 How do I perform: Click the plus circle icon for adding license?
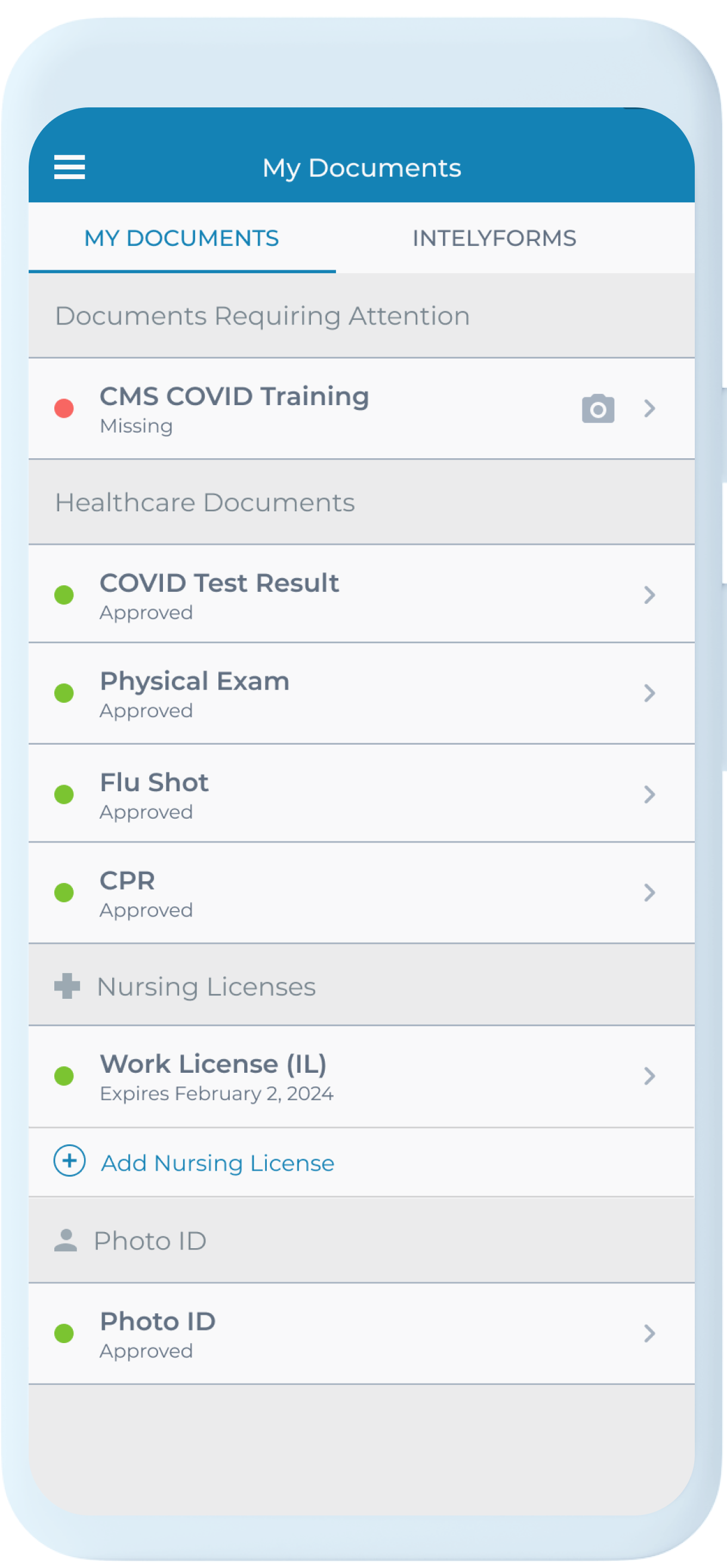[x=69, y=1160]
